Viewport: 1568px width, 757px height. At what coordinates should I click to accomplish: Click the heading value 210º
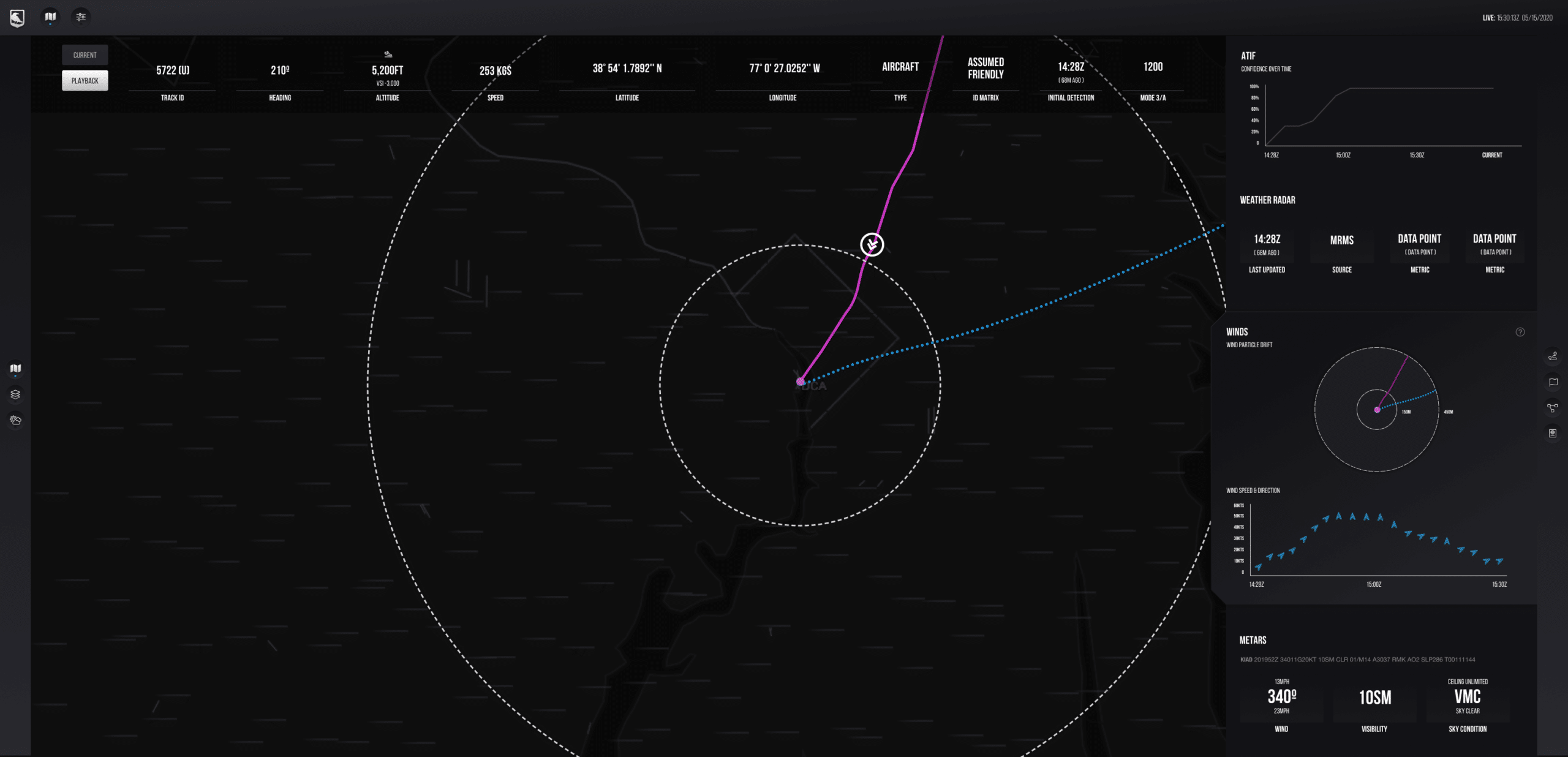[280, 70]
